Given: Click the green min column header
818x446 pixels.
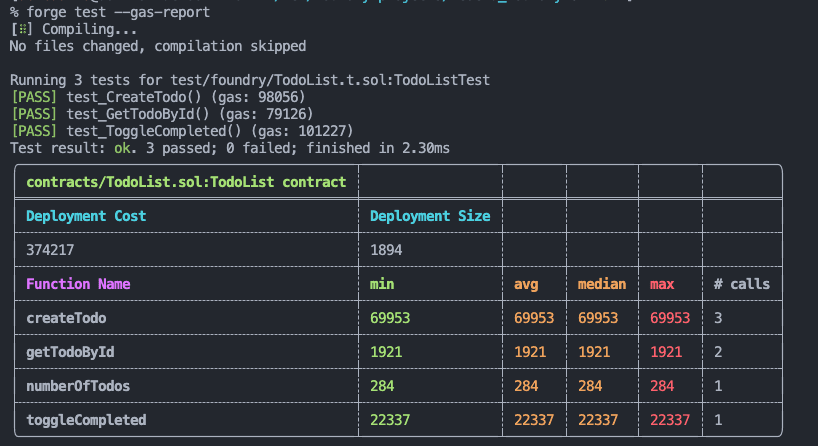Looking at the screenshot, I should click(x=383, y=284).
